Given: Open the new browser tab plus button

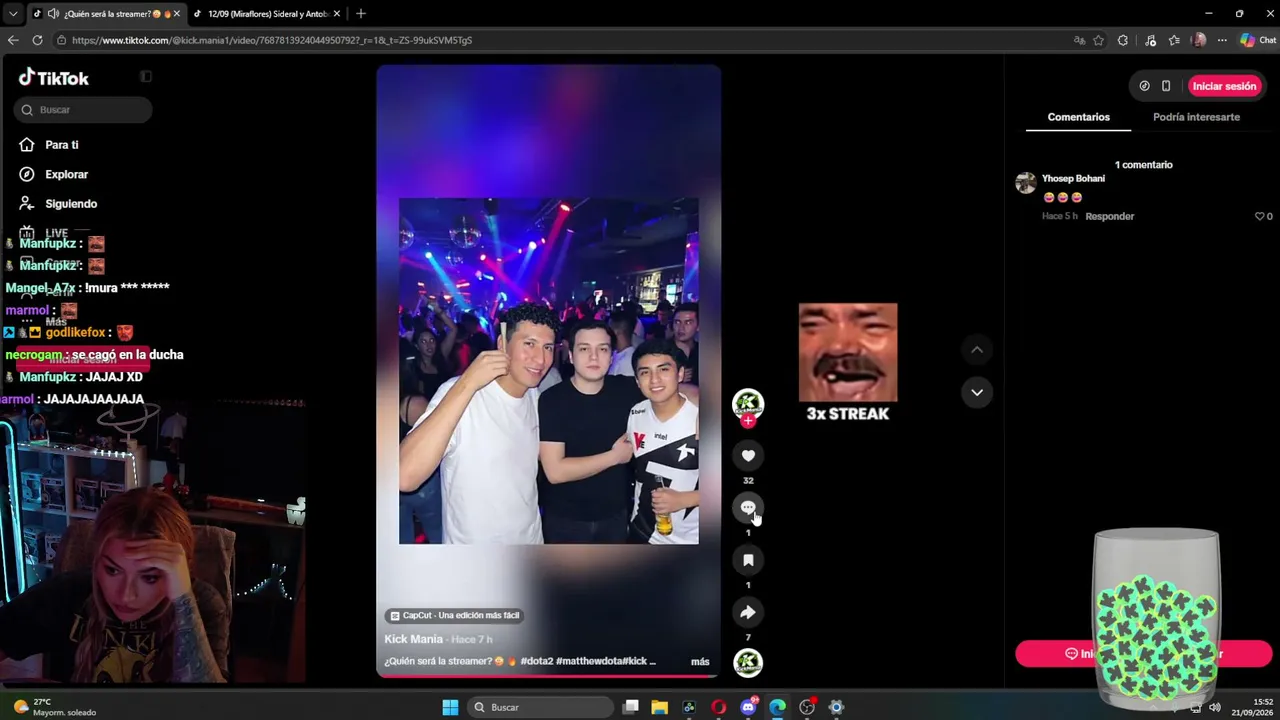Looking at the screenshot, I should [361, 14].
